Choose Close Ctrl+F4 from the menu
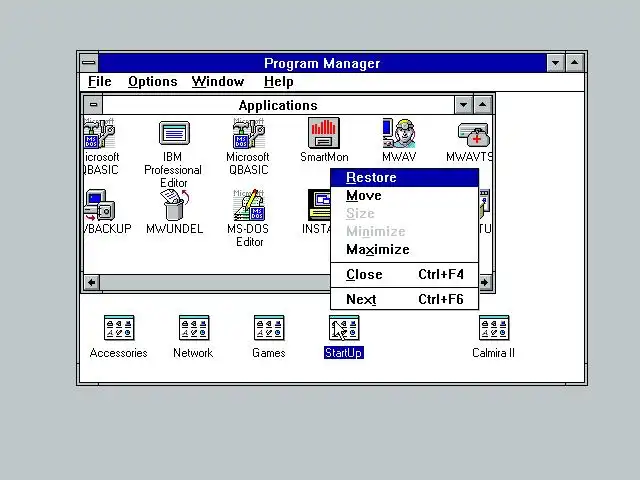 click(x=404, y=274)
